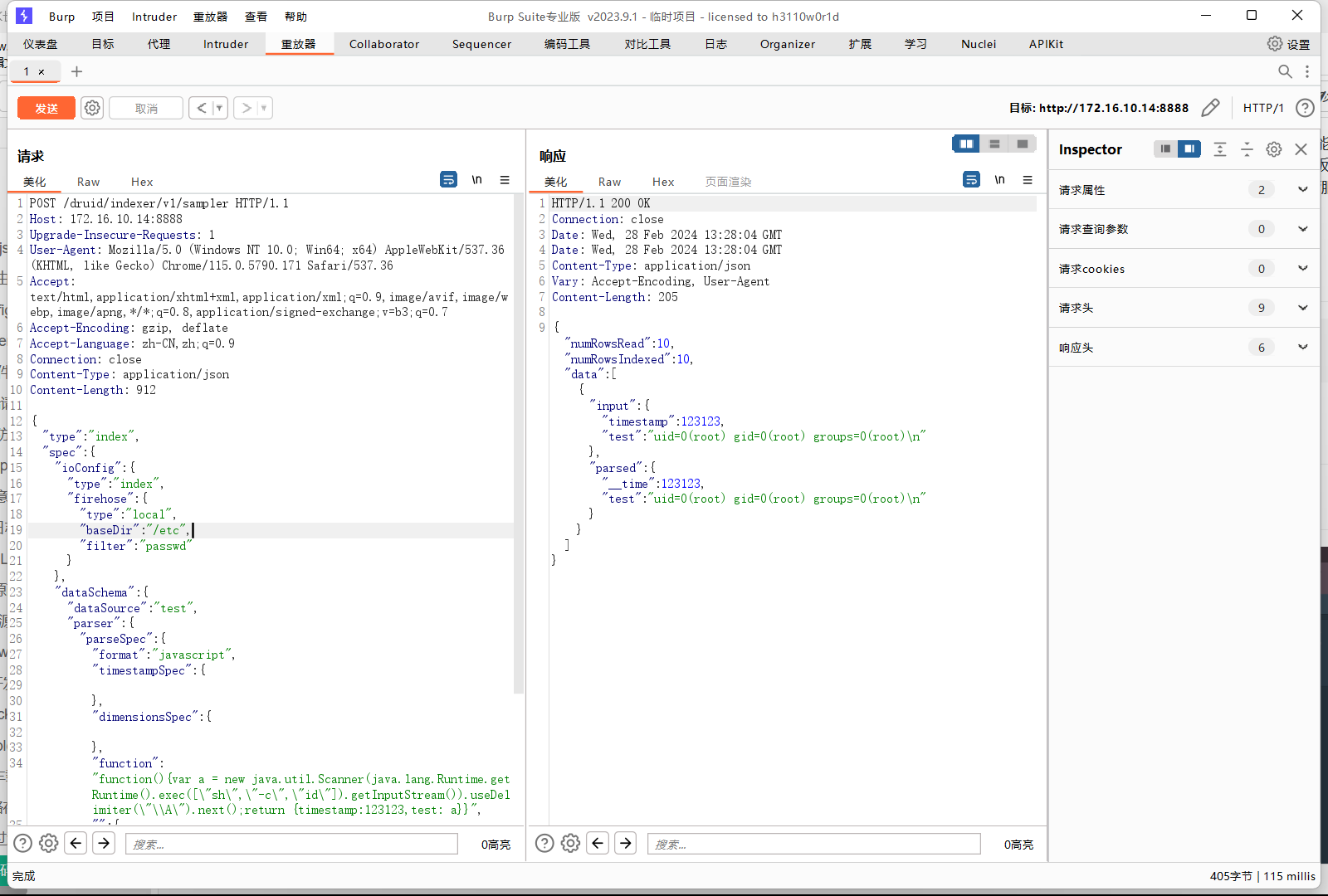Click HTTP/1 protocol selector
1328x896 pixels.
click(x=1262, y=108)
